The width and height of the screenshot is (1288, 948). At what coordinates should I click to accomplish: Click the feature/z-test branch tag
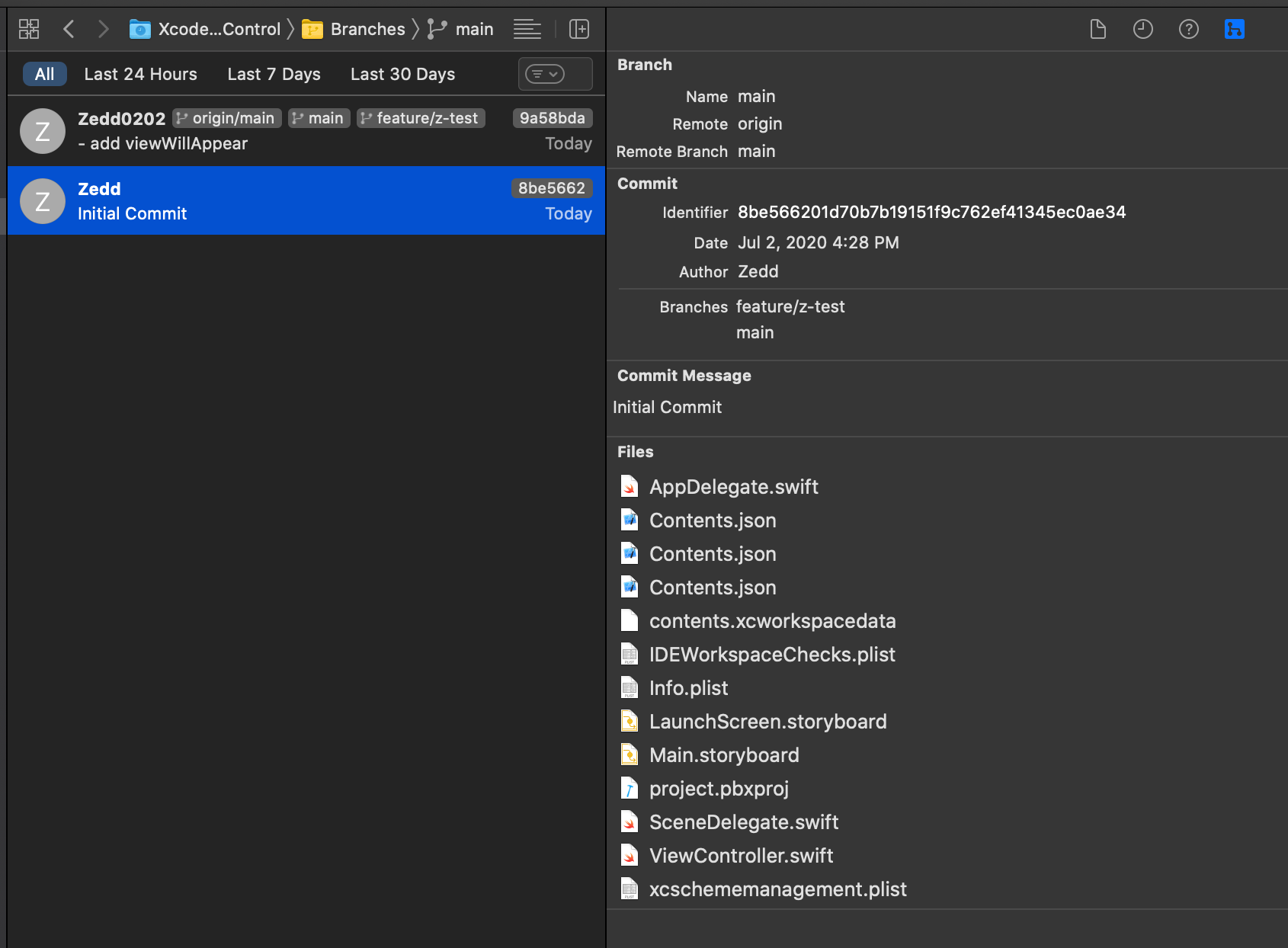pos(421,118)
